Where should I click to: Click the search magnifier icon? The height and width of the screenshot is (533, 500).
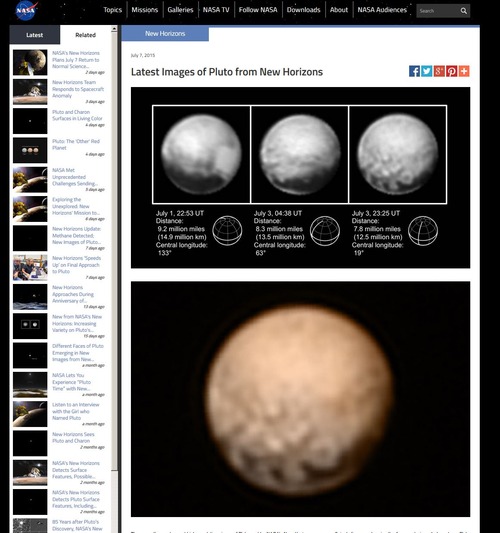pos(464,11)
